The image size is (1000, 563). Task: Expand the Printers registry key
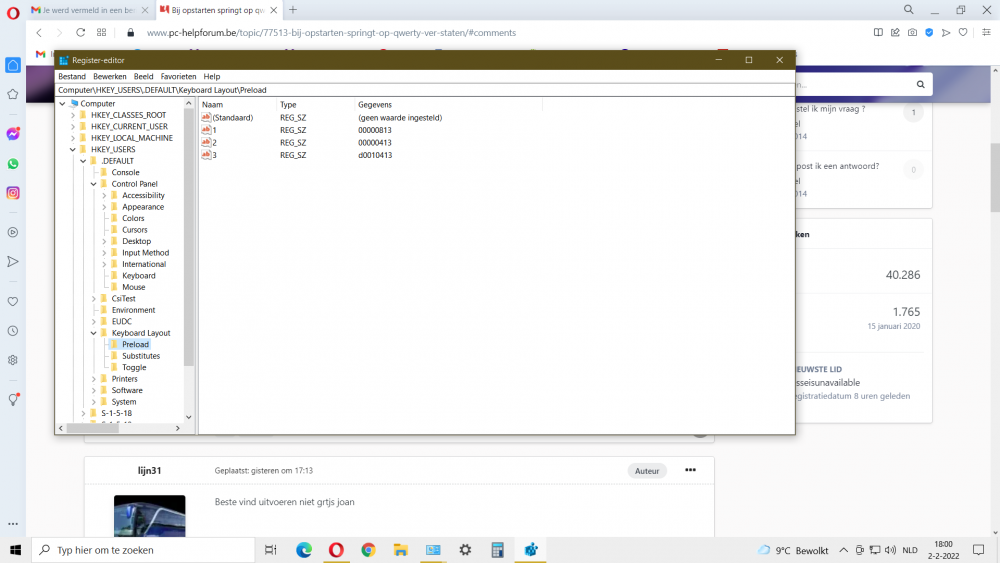[94, 379]
